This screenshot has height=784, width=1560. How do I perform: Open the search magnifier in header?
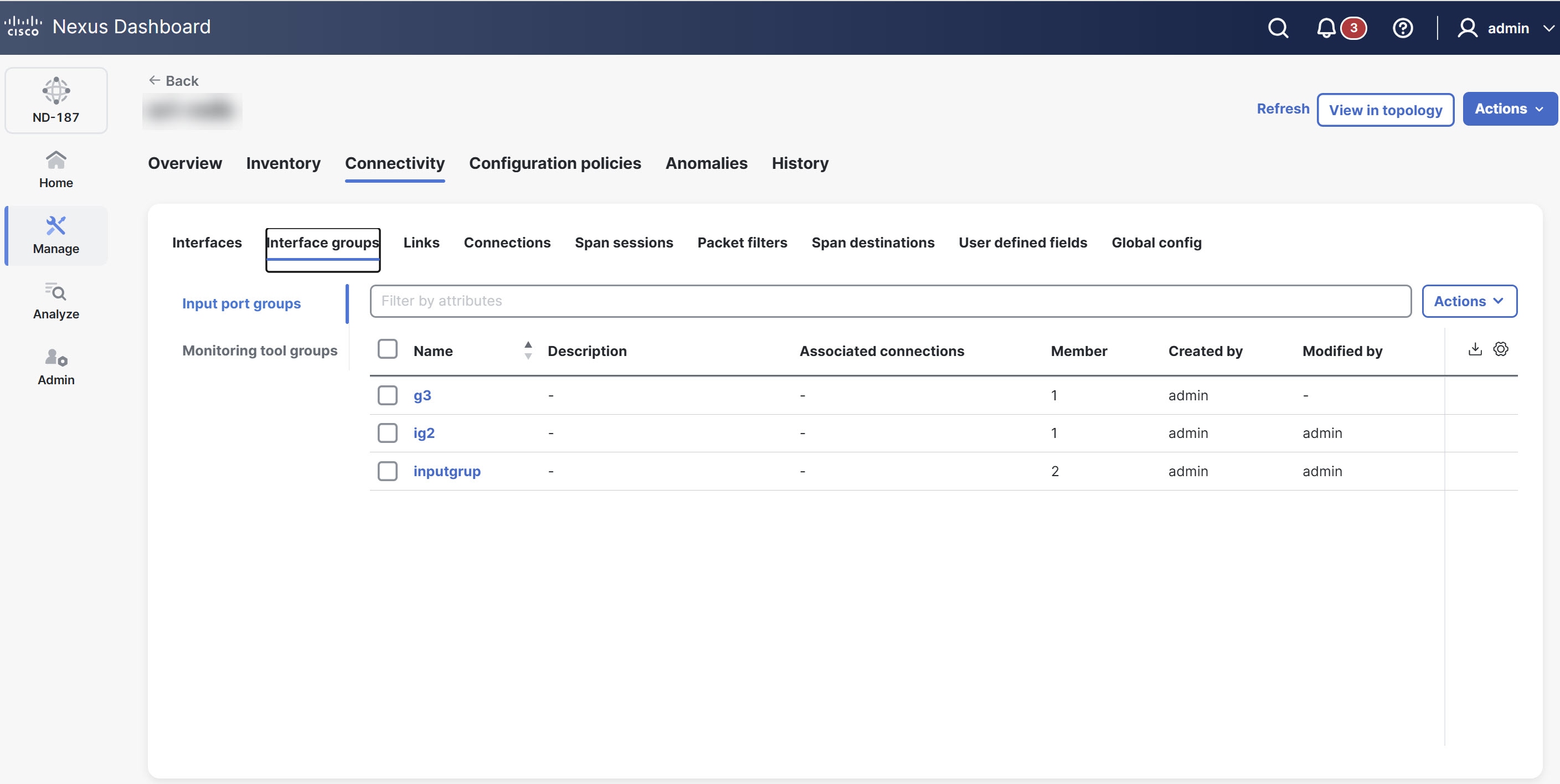[x=1278, y=28]
